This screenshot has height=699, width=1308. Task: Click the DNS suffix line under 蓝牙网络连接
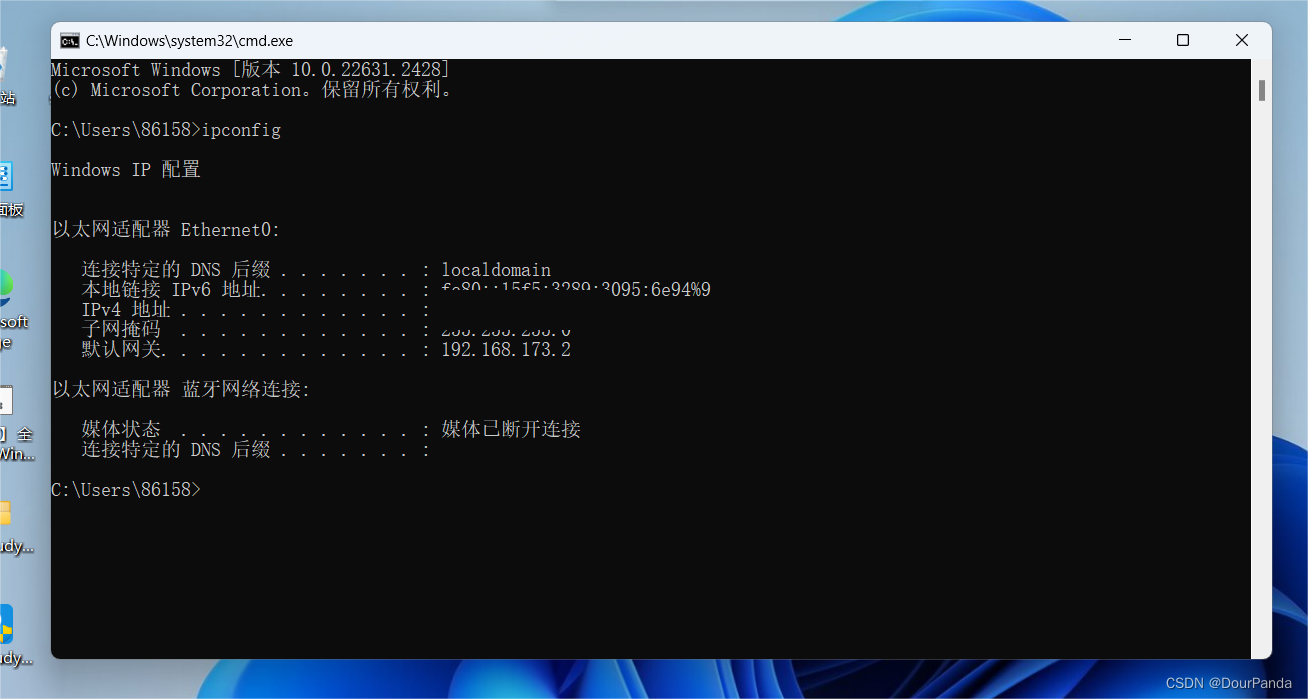click(256, 450)
